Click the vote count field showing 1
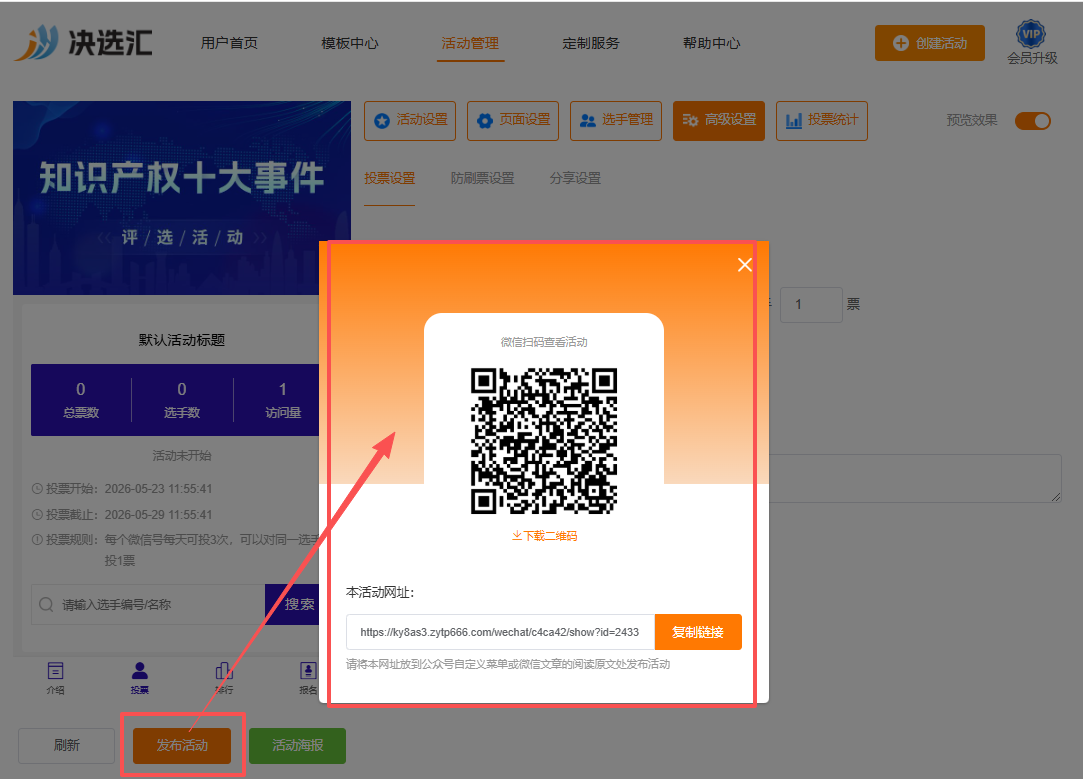This screenshot has height=779, width=1083. (812, 305)
